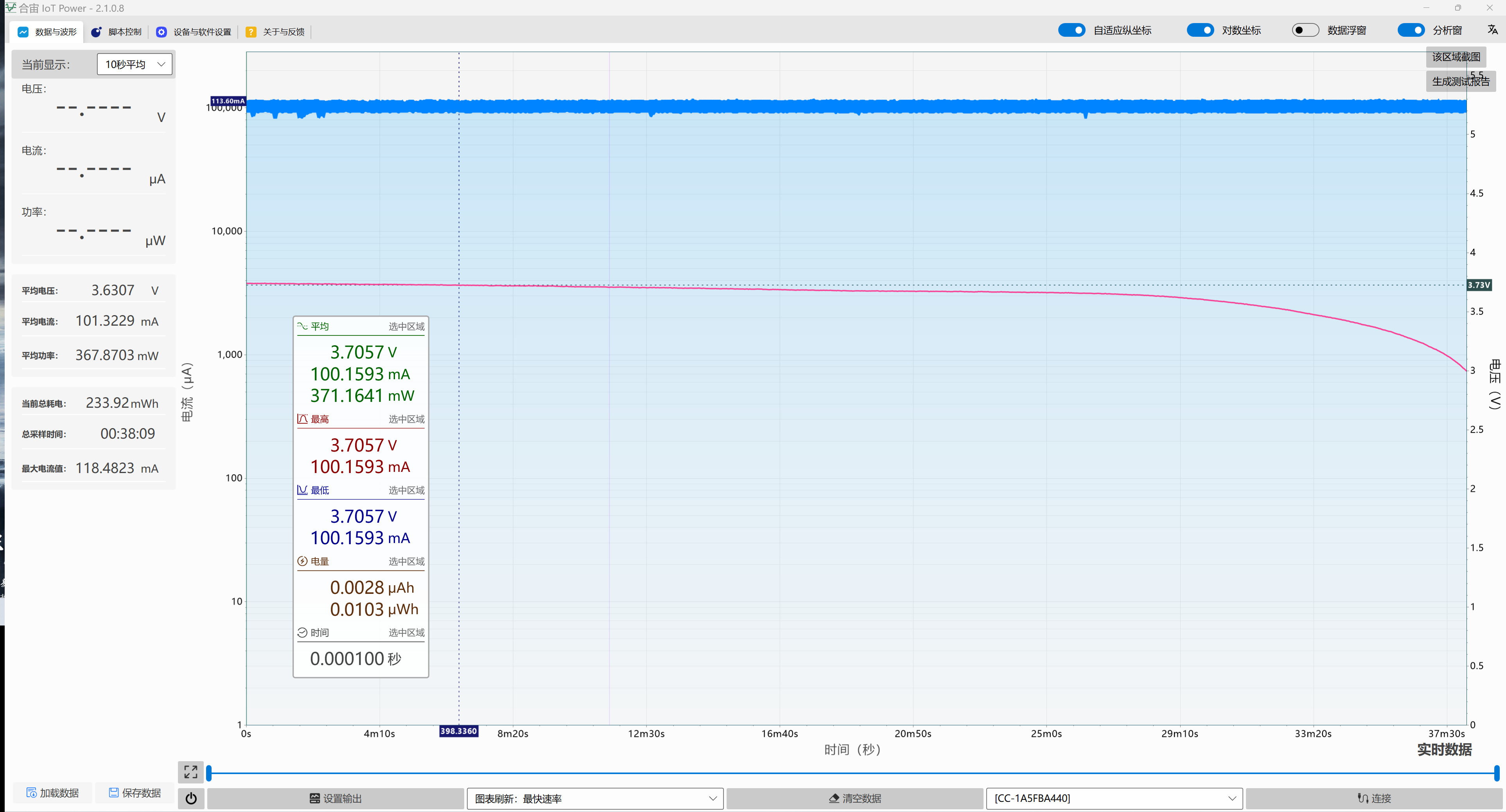Click the save disk icon on 保存数据
The width and height of the screenshot is (1506, 812).
pyautogui.click(x=114, y=793)
